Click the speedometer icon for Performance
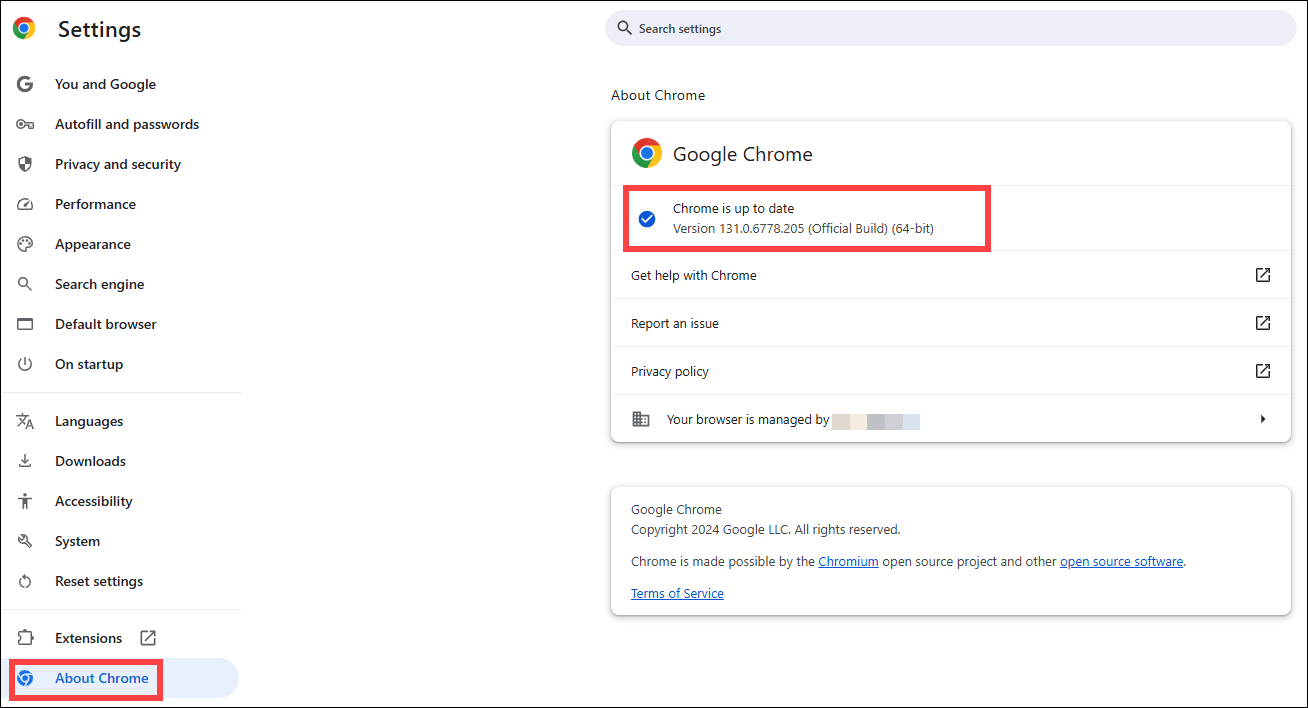 pos(25,204)
